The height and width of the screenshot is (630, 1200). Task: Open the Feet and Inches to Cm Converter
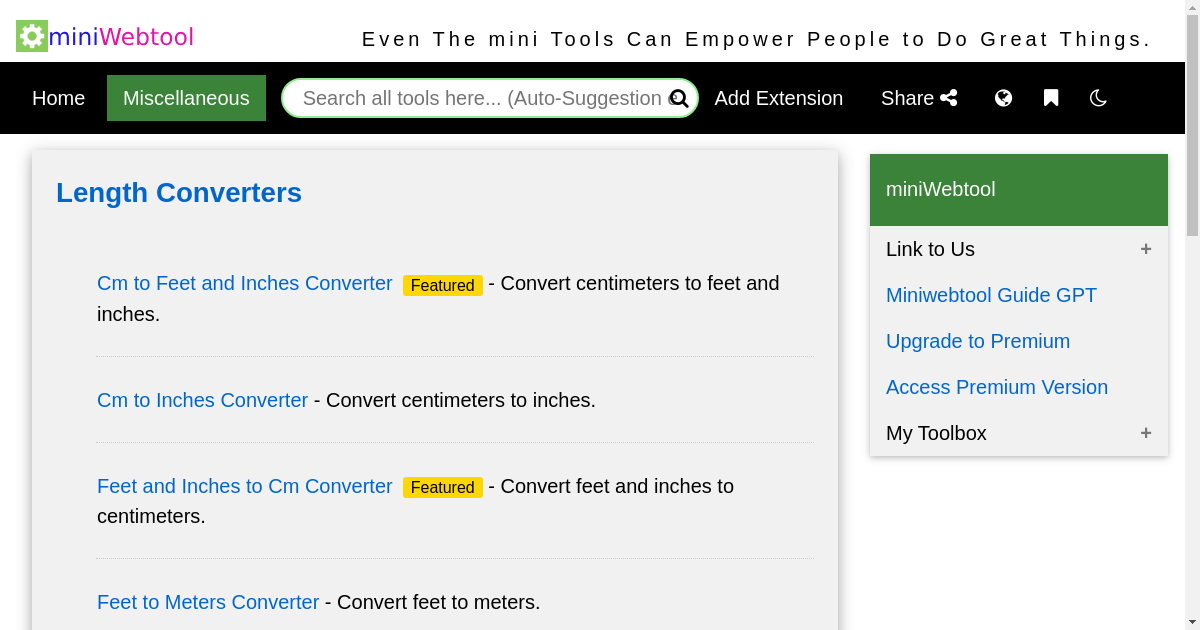point(244,486)
